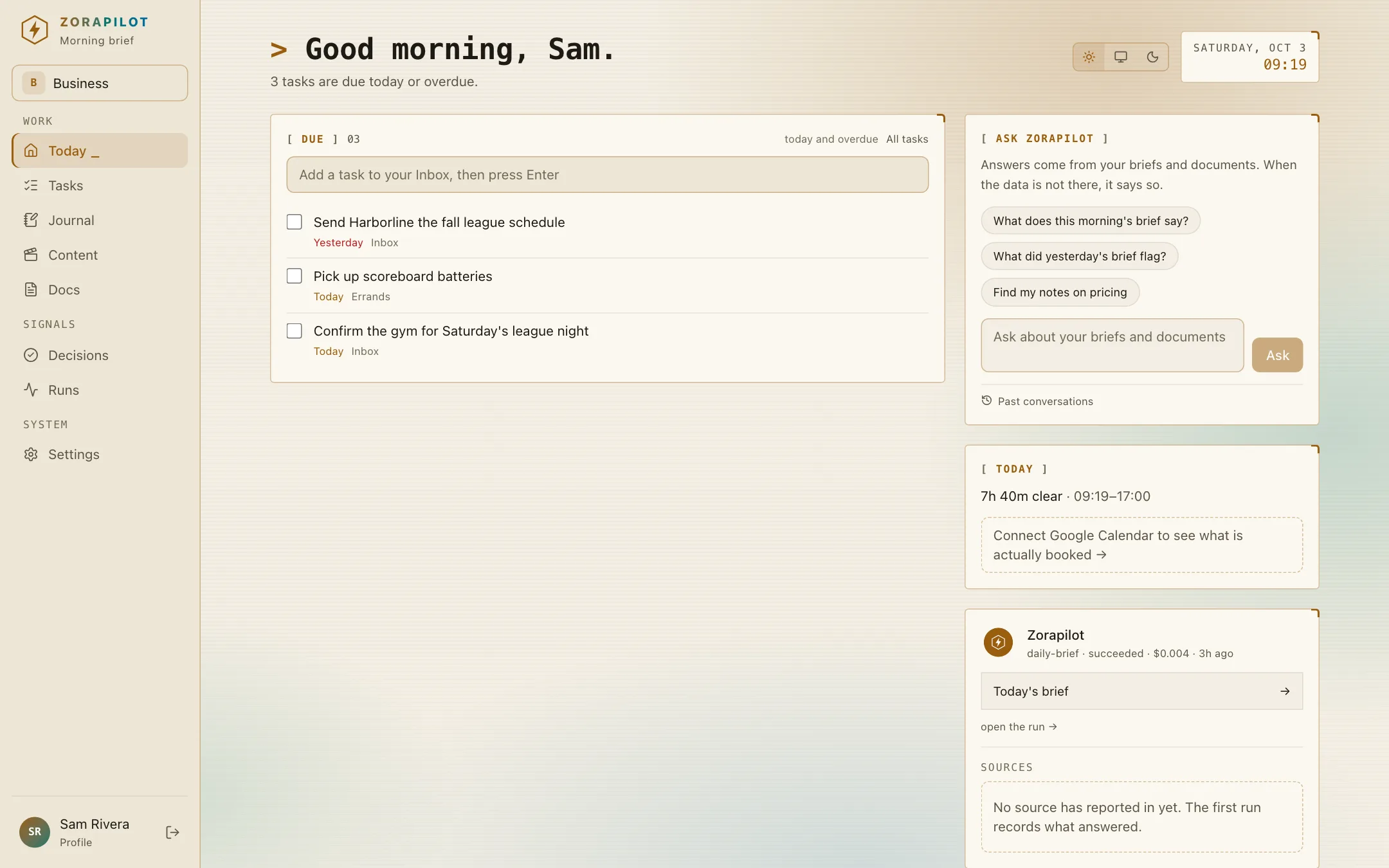The width and height of the screenshot is (1389, 868).
Task: Select "What does this morning's brief say?" suggestion
Action: [x=1091, y=221]
